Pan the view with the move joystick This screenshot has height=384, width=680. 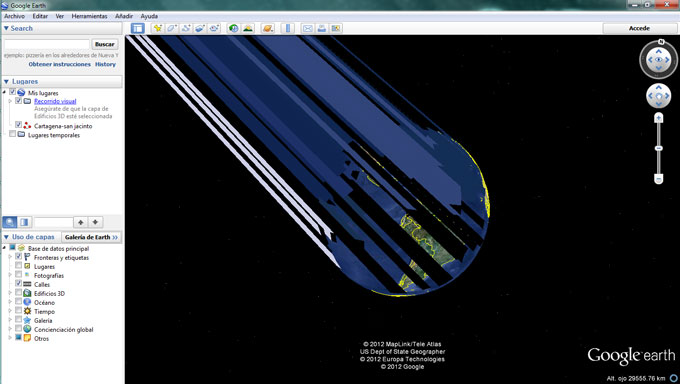click(x=658, y=96)
